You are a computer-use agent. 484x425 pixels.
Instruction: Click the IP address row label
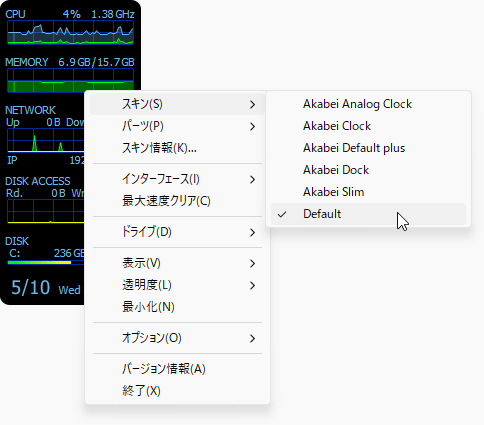[12, 161]
